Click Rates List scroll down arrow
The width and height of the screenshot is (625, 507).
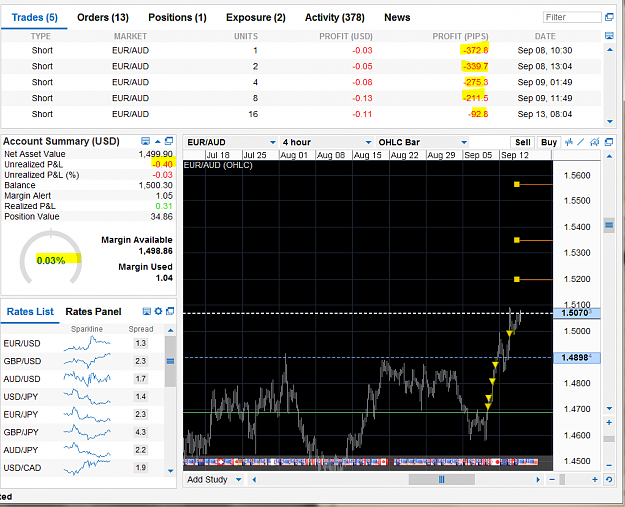(171, 471)
